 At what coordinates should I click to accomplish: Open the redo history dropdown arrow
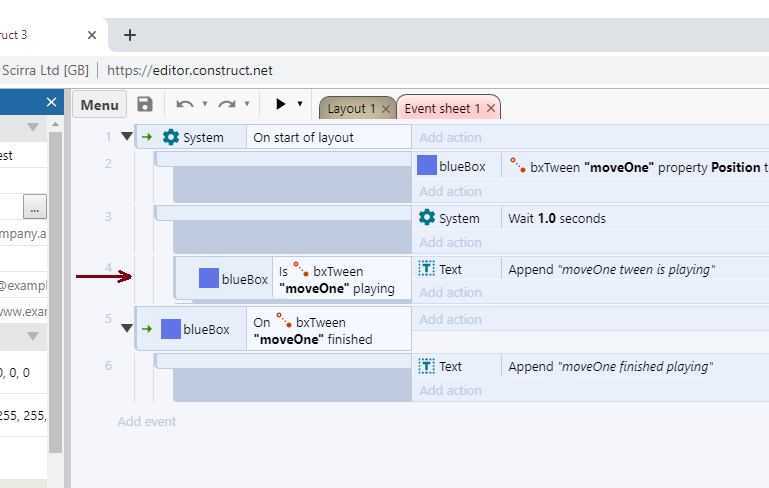coord(247,103)
